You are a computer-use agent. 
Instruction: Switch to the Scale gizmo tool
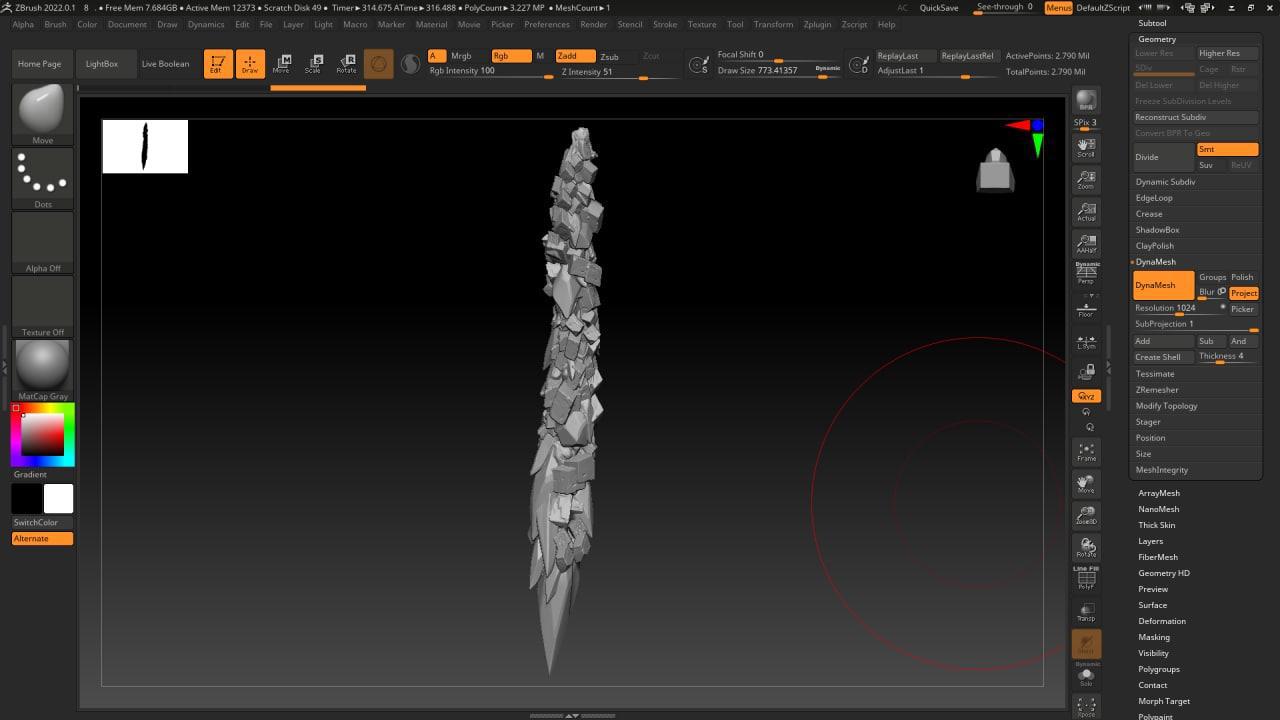point(313,64)
